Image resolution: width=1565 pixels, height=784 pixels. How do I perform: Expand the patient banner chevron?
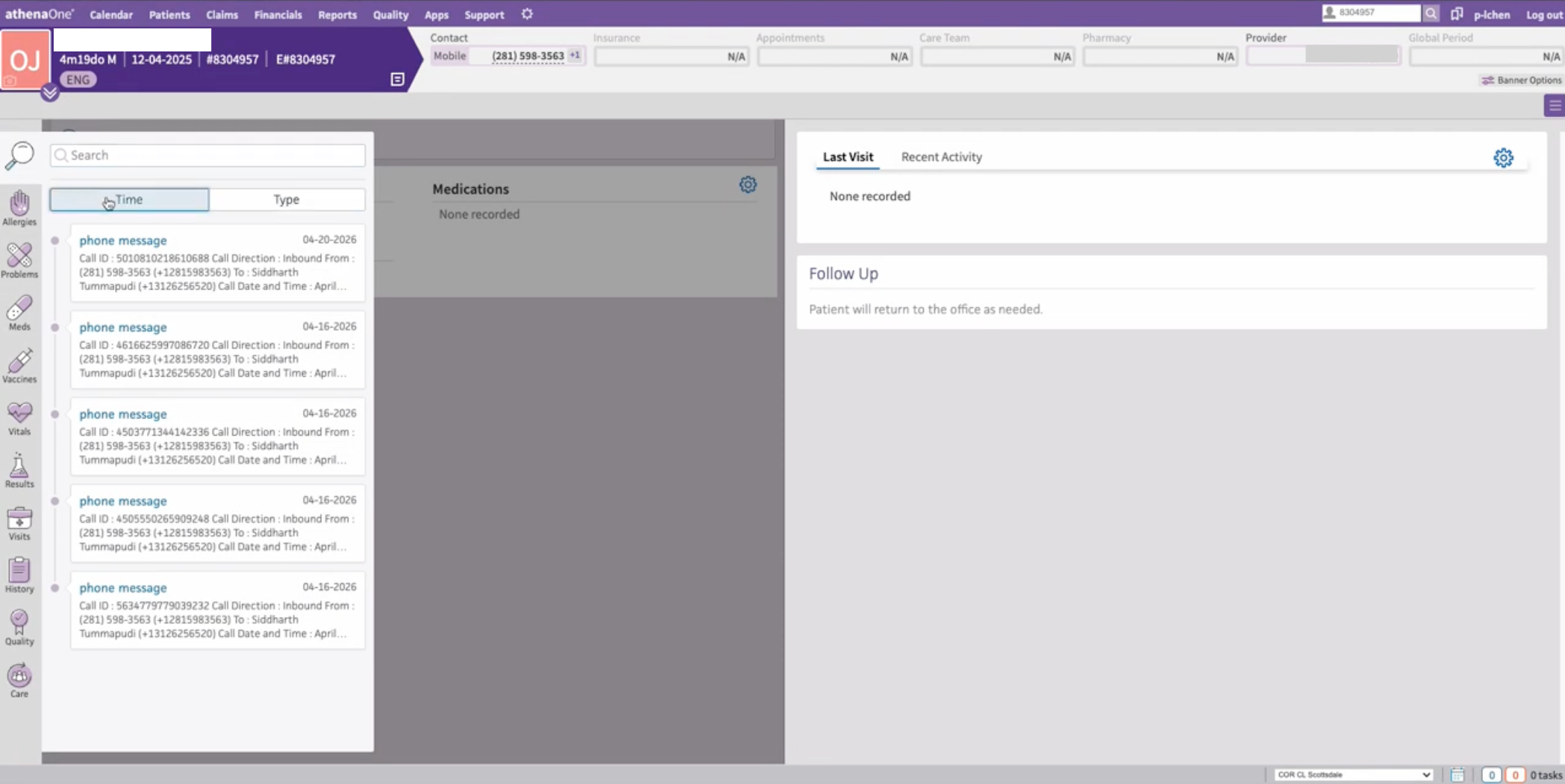(49, 93)
